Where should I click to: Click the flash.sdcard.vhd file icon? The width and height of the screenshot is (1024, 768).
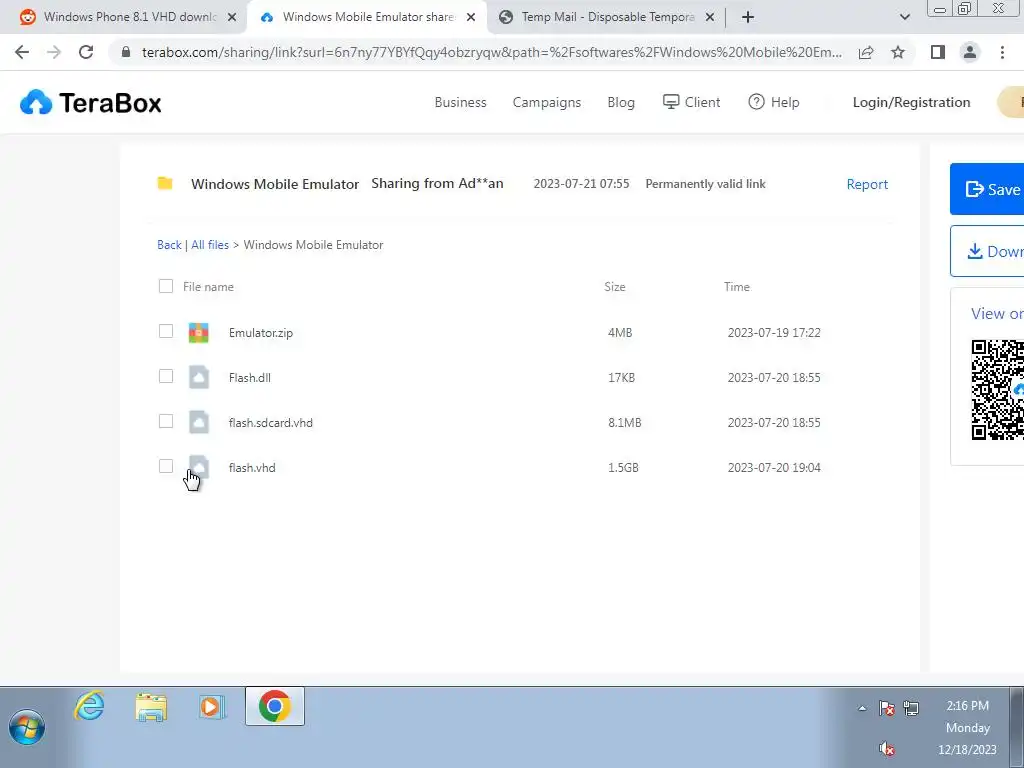tap(199, 423)
